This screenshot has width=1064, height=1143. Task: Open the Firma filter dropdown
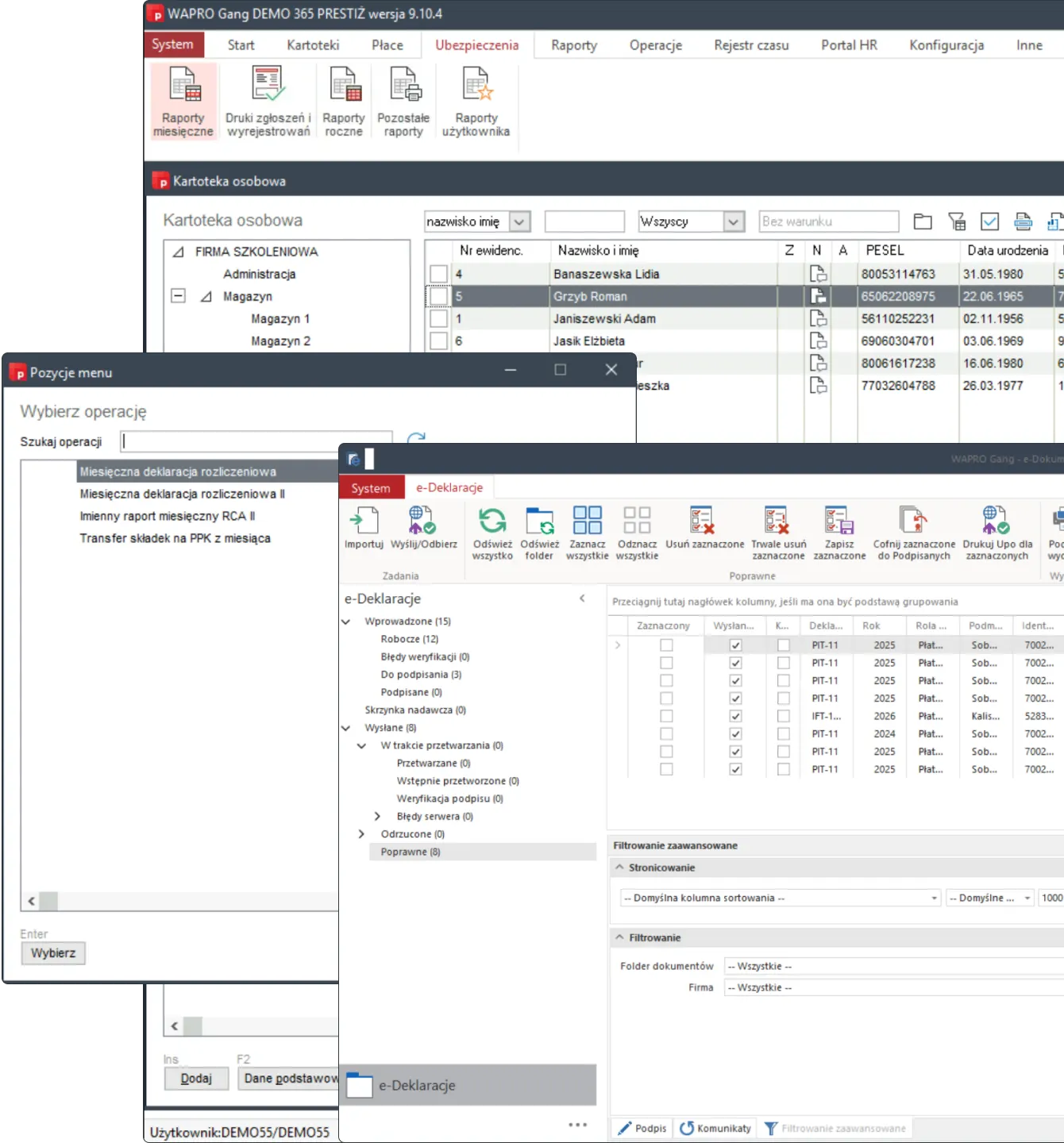(894, 987)
